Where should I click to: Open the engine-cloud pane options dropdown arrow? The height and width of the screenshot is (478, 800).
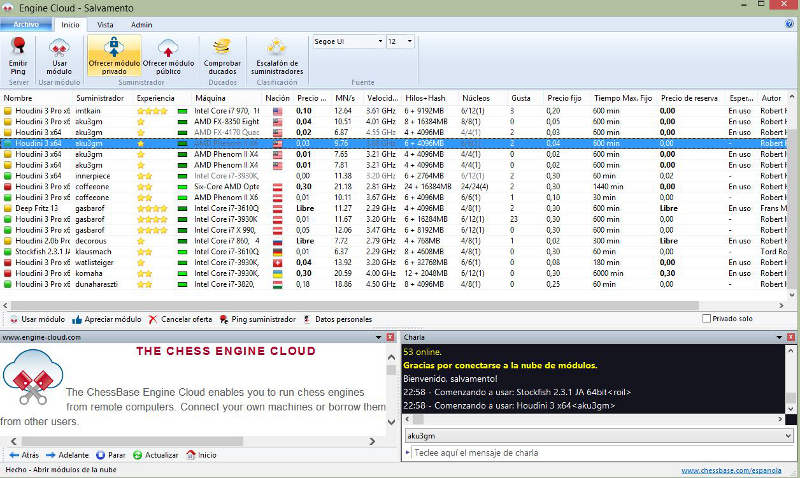[x=379, y=337]
